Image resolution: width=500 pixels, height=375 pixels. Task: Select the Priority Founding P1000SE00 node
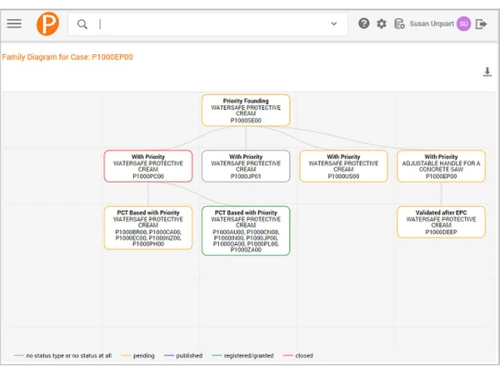pyautogui.click(x=246, y=110)
